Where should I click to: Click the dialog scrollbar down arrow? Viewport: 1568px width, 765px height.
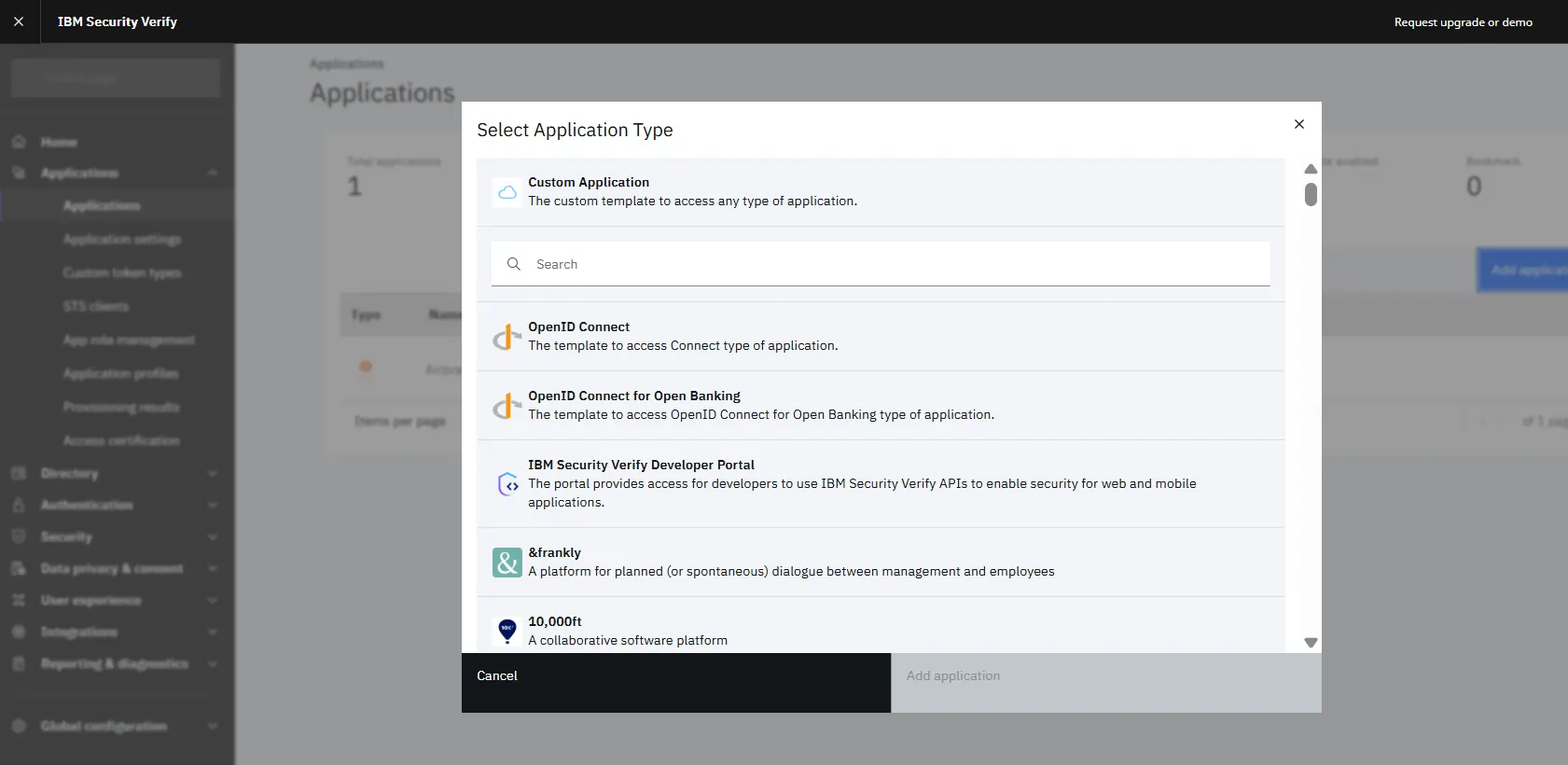[1311, 643]
